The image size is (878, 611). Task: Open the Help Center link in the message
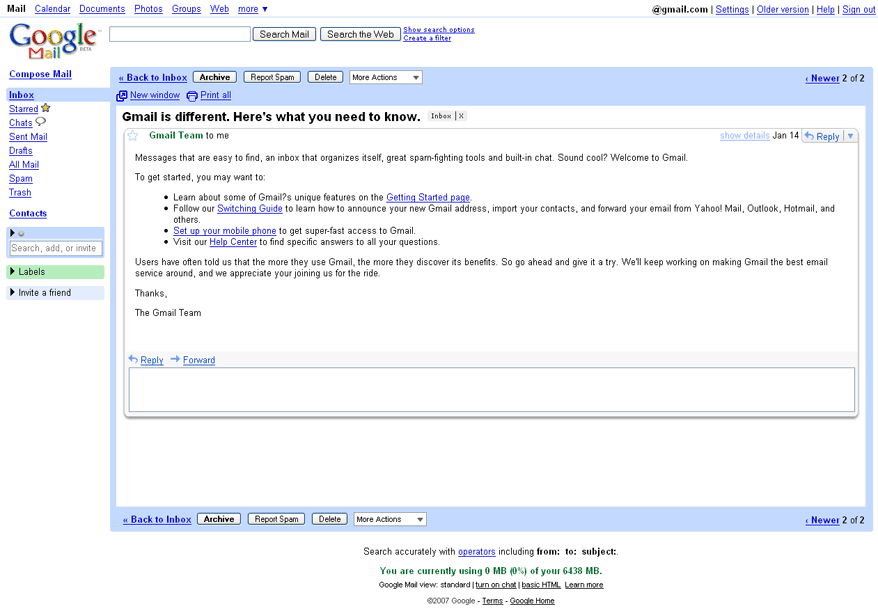point(233,242)
